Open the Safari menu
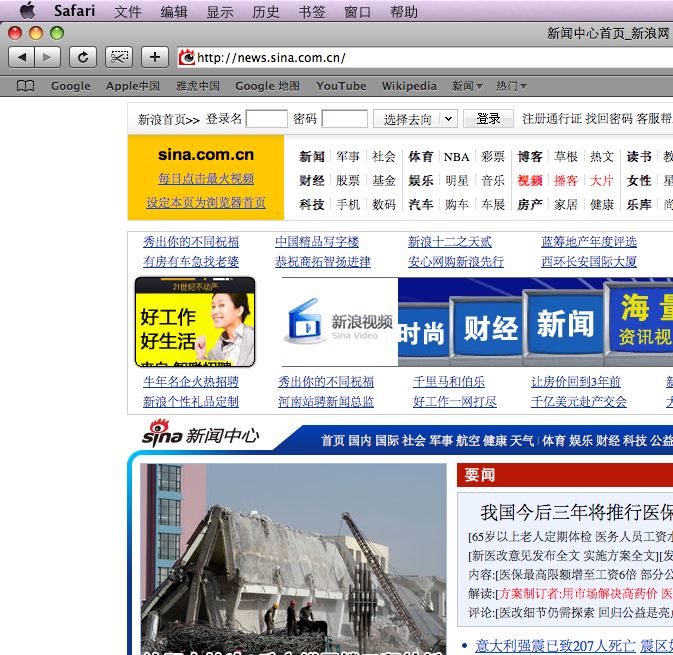This screenshot has height=655, width=673. (74, 11)
